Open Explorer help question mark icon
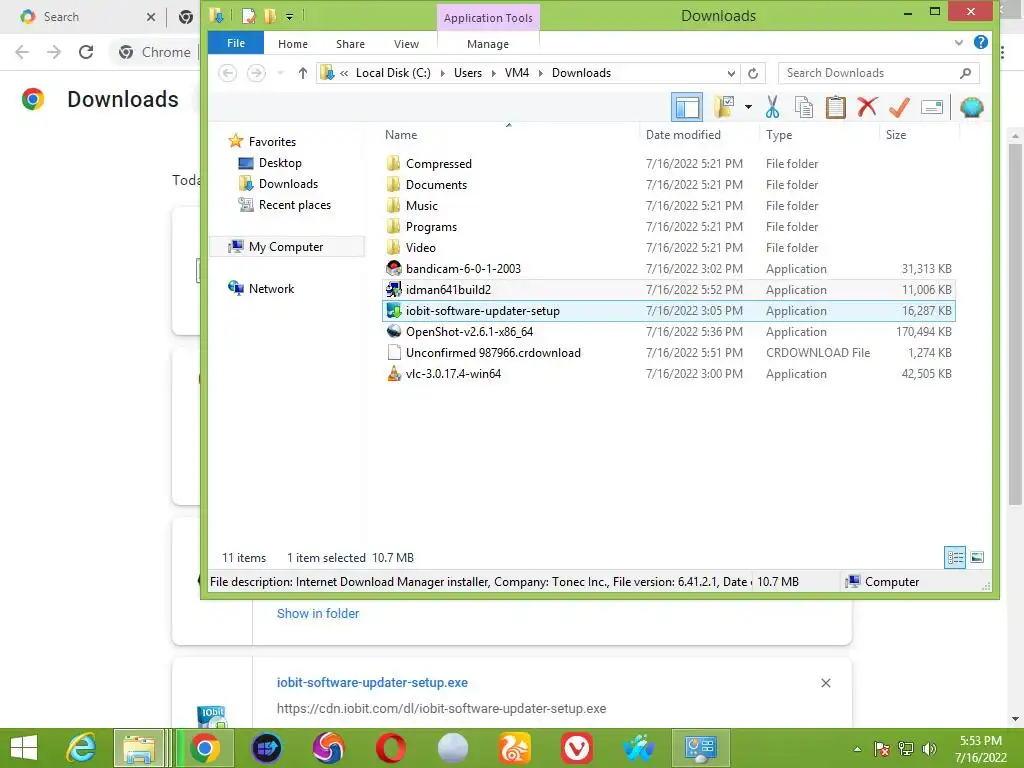The image size is (1024, 768). pos(980,42)
